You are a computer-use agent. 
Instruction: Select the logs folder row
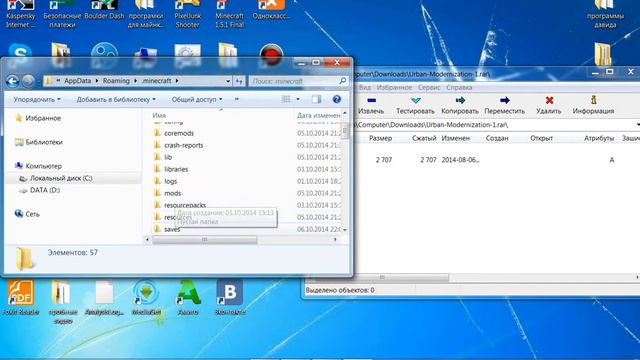[x=171, y=181]
